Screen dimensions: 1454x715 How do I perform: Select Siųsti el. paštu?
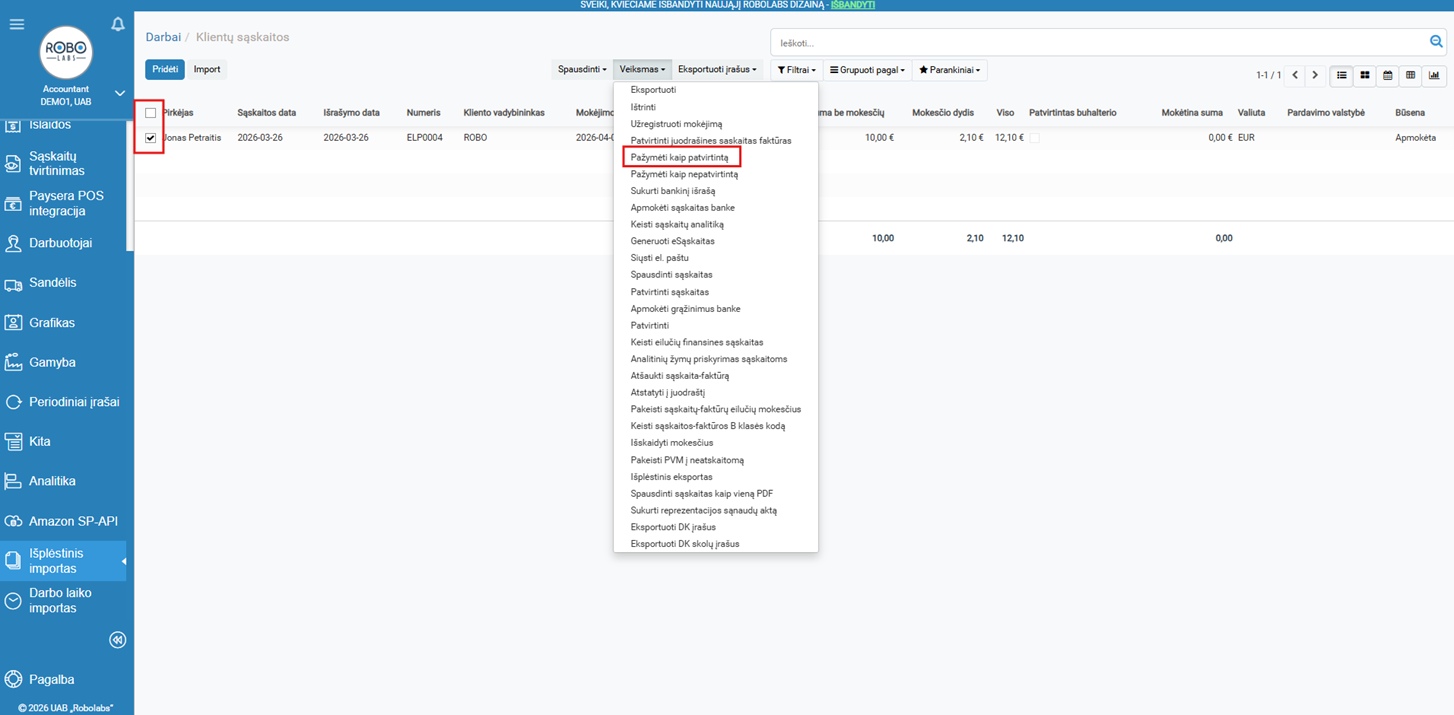659,258
